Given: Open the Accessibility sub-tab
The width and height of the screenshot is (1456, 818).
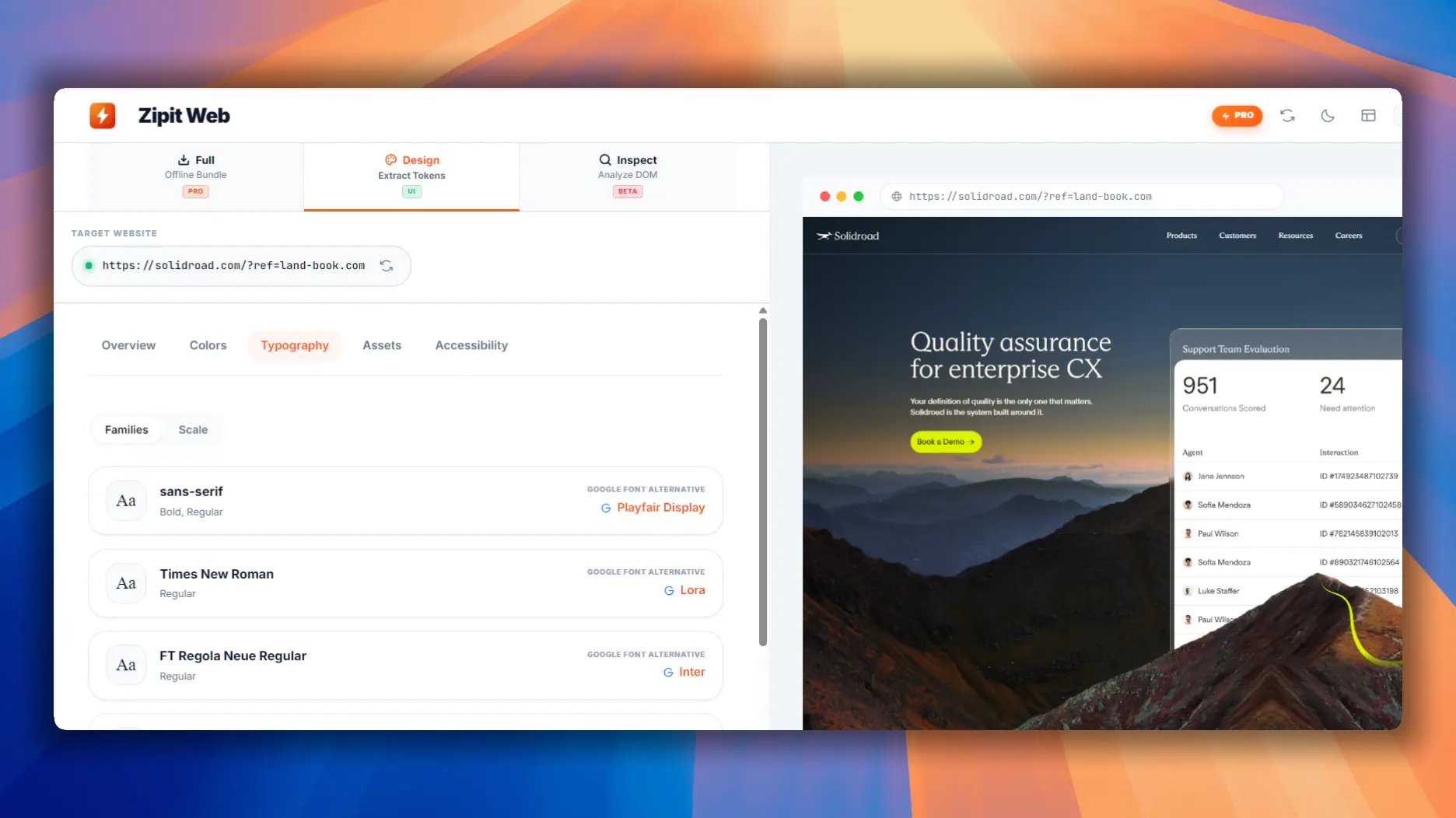Looking at the screenshot, I should pyautogui.click(x=471, y=345).
